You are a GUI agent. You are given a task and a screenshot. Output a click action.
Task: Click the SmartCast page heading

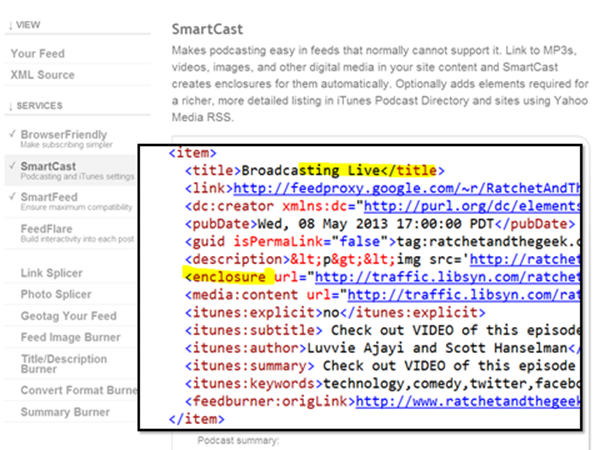coord(207,29)
